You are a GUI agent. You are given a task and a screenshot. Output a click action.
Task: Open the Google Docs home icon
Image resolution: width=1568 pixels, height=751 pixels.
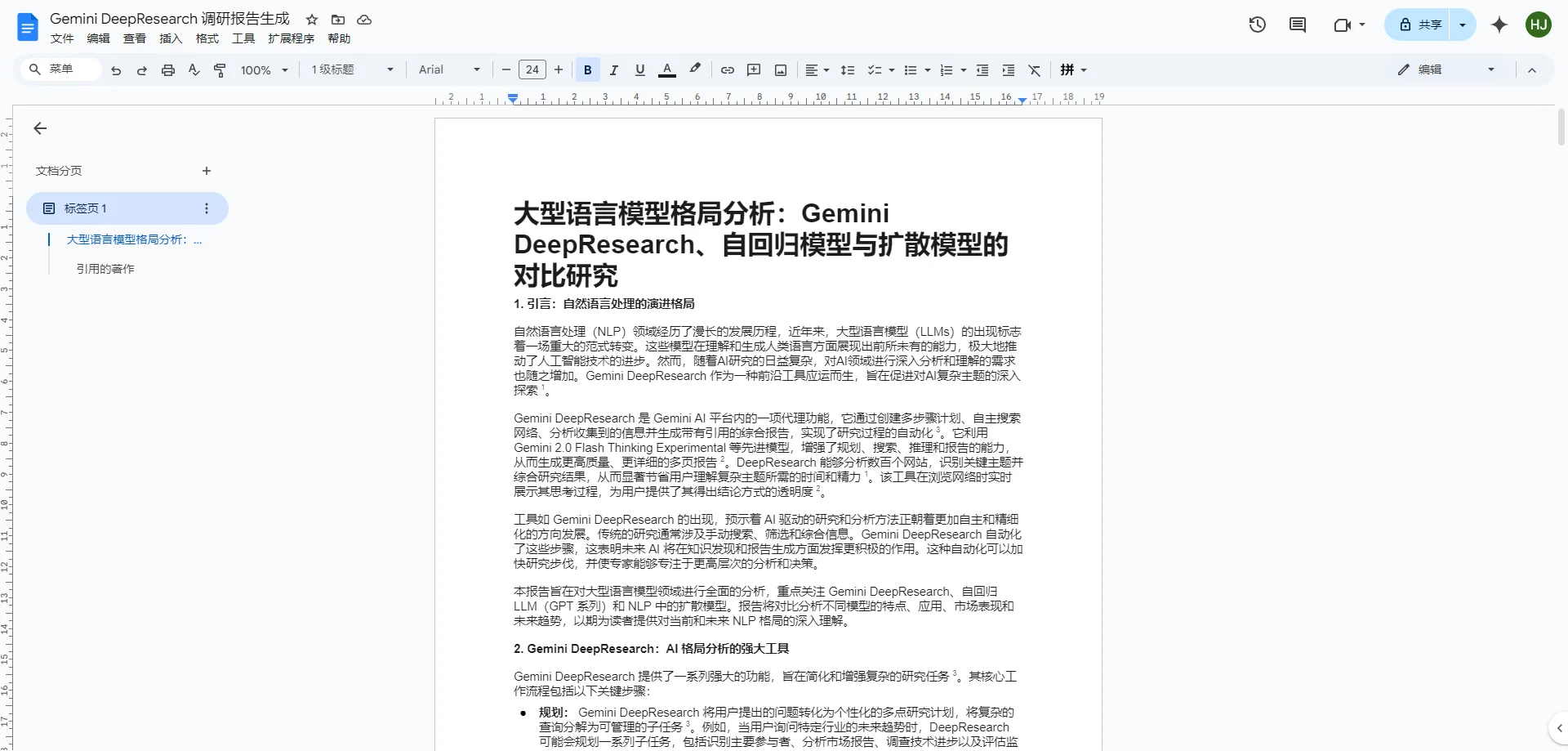[28, 27]
